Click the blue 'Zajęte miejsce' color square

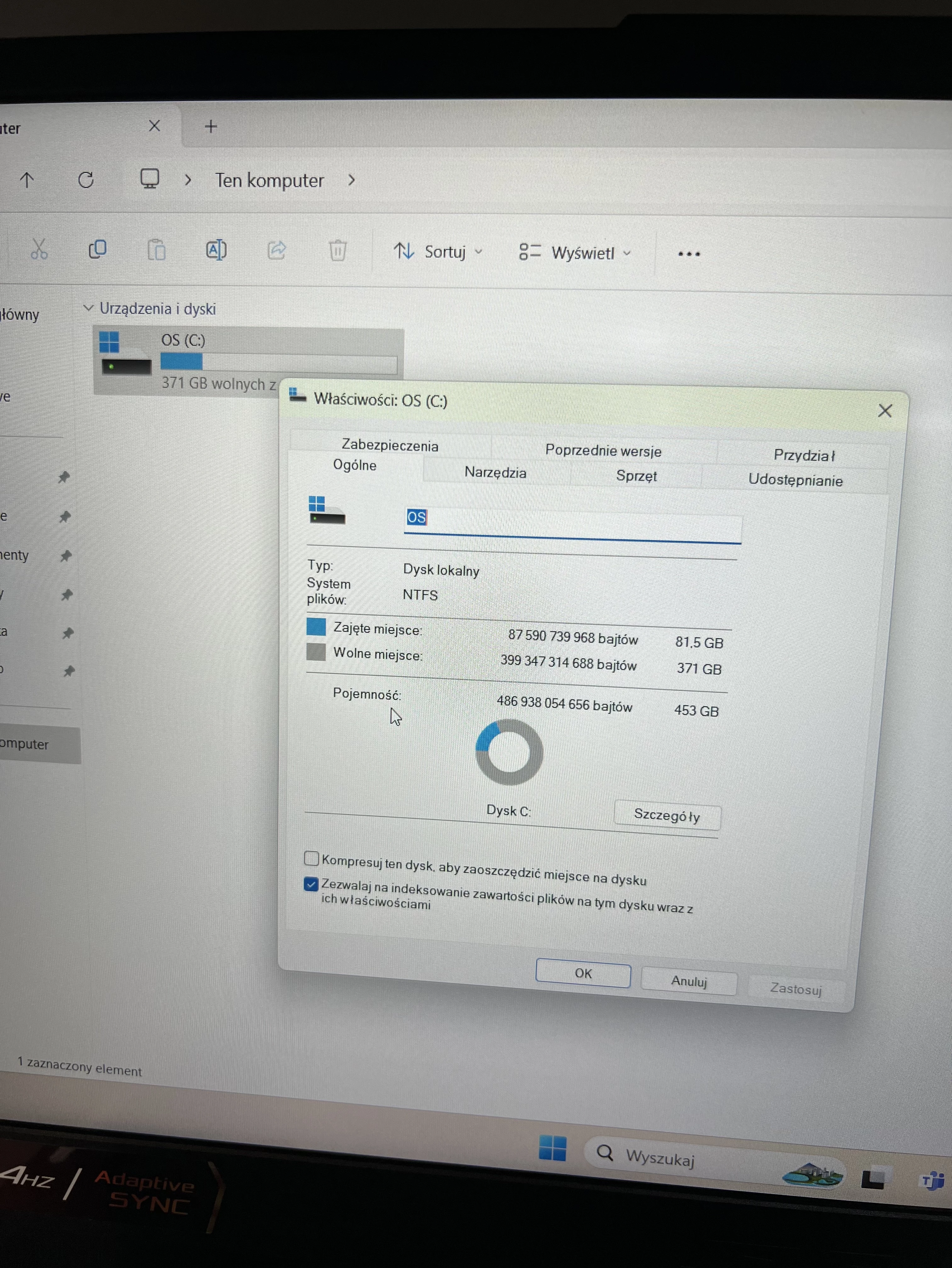(316, 627)
